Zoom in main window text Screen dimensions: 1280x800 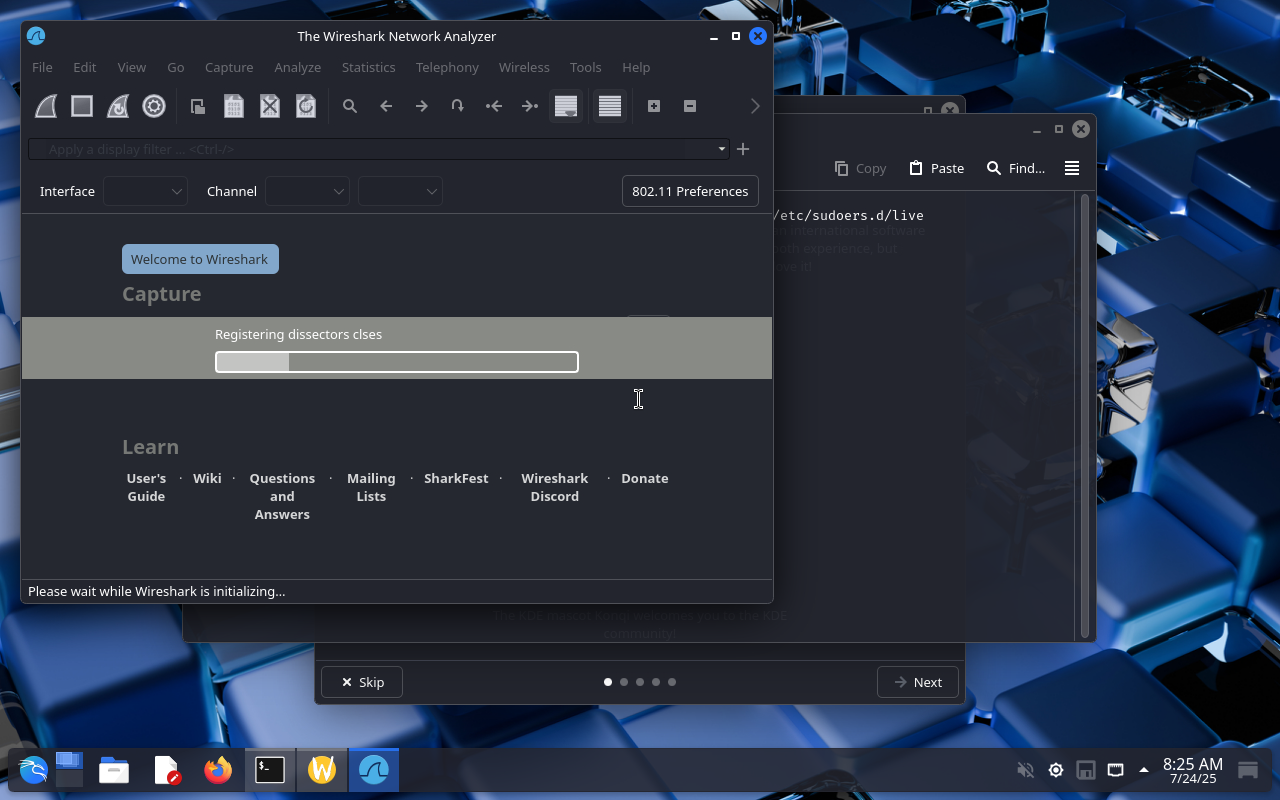[654, 106]
